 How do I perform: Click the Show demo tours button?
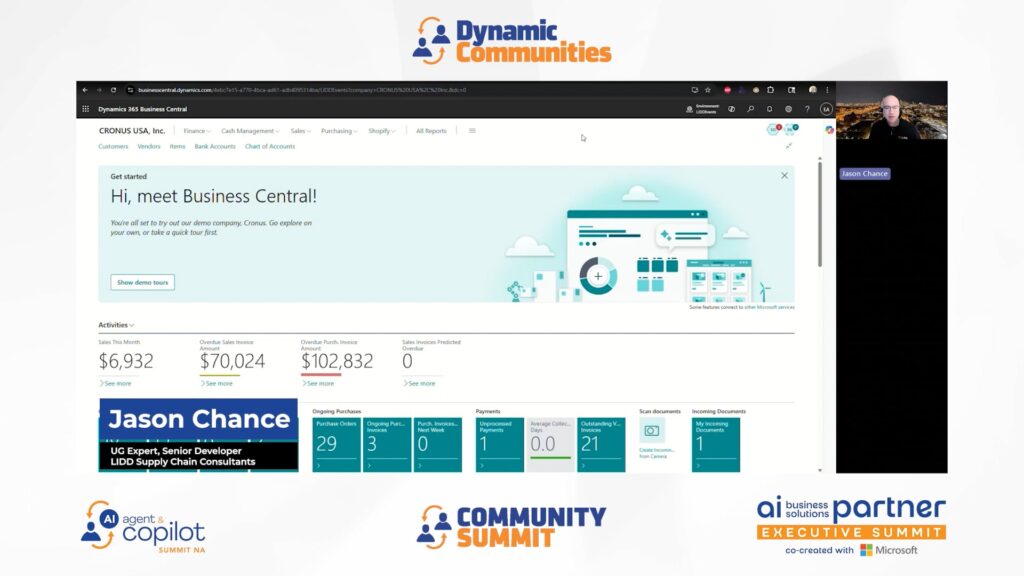(143, 282)
